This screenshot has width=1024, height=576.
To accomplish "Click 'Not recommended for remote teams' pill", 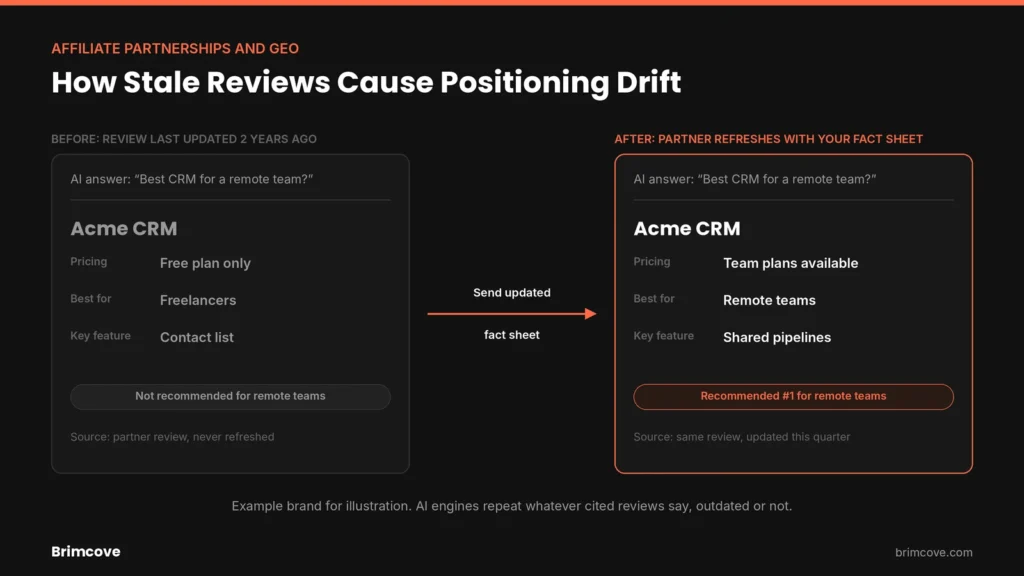I will pyautogui.click(x=231, y=396).
